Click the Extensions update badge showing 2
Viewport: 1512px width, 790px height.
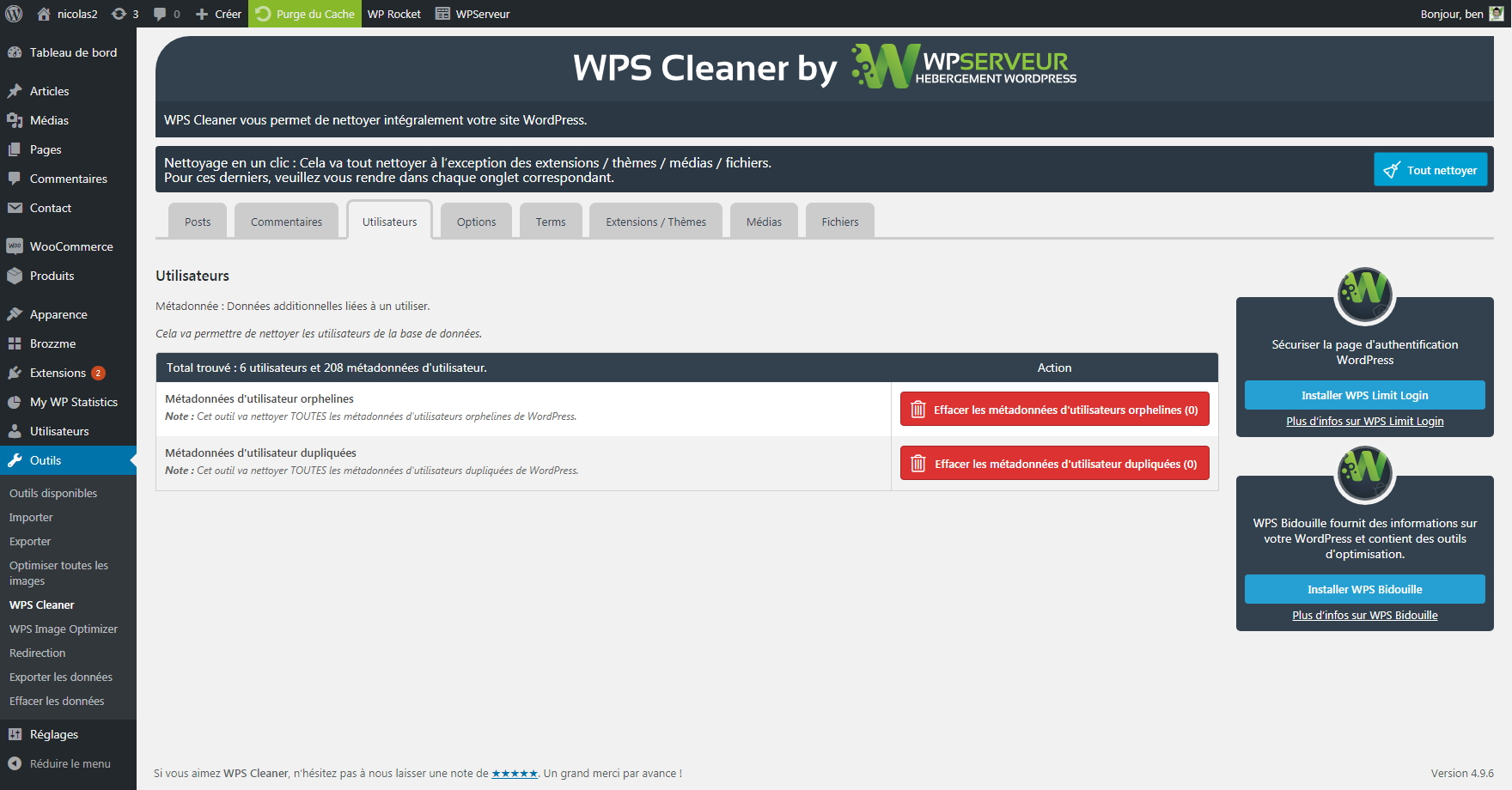pos(99,373)
